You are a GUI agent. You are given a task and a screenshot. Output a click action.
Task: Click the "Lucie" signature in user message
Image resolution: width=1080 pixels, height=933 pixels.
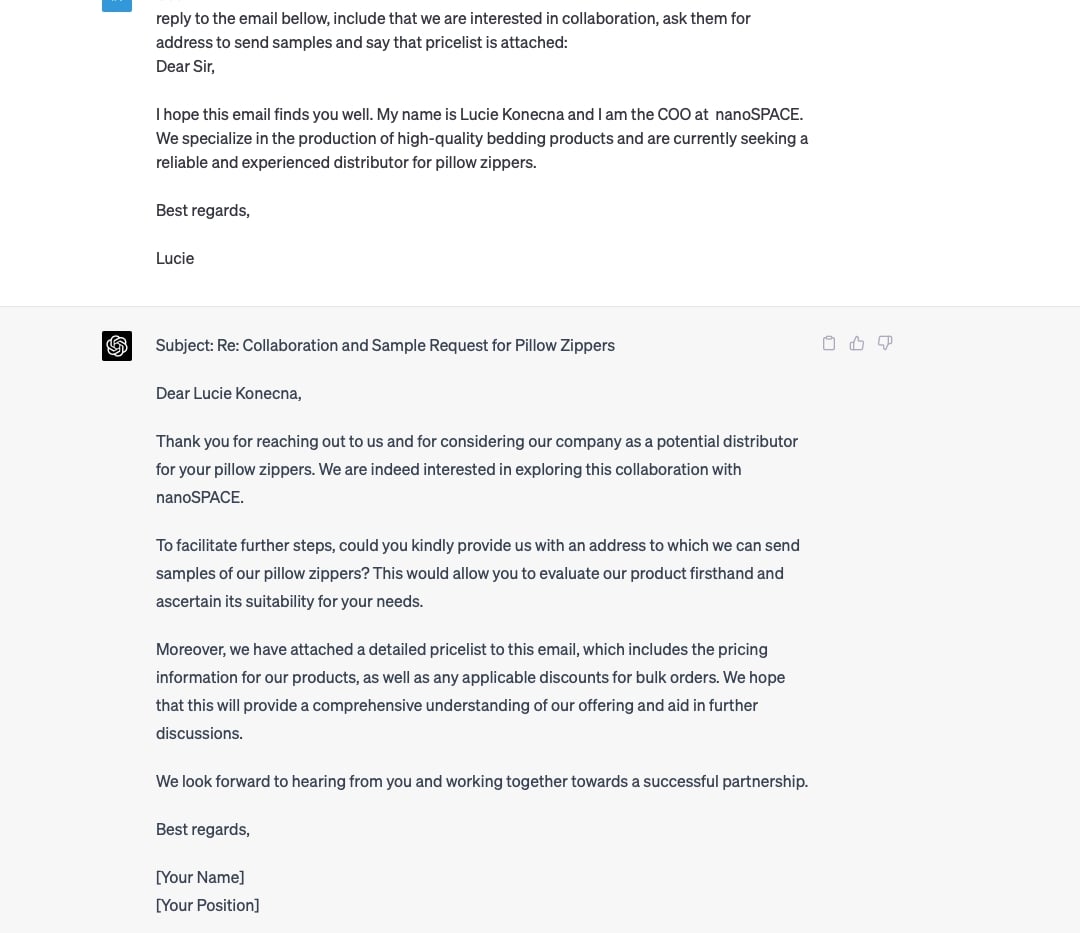point(175,258)
